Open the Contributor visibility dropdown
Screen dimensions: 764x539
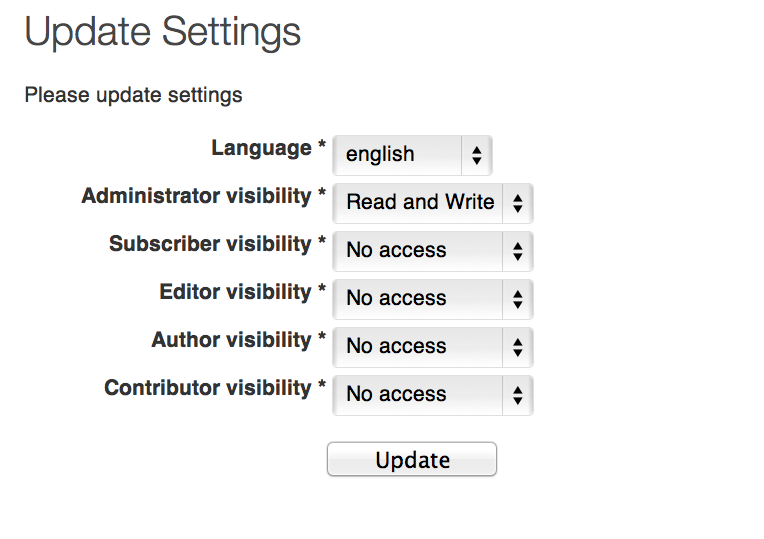[x=433, y=395]
